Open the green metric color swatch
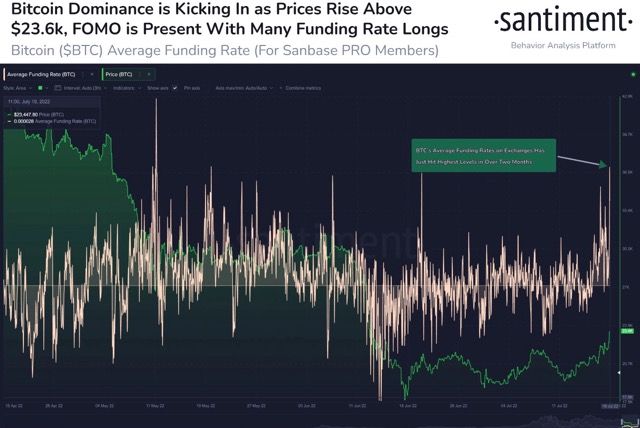The width and height of the screenshot is (640, 428). [x=40, y=88]
